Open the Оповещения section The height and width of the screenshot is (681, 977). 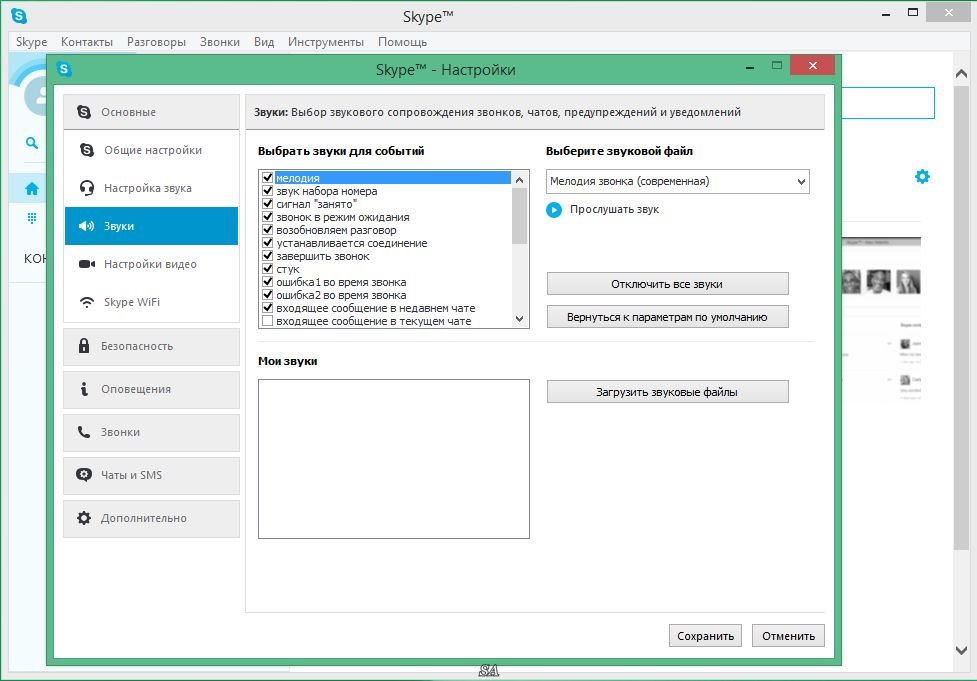(151, 389)
